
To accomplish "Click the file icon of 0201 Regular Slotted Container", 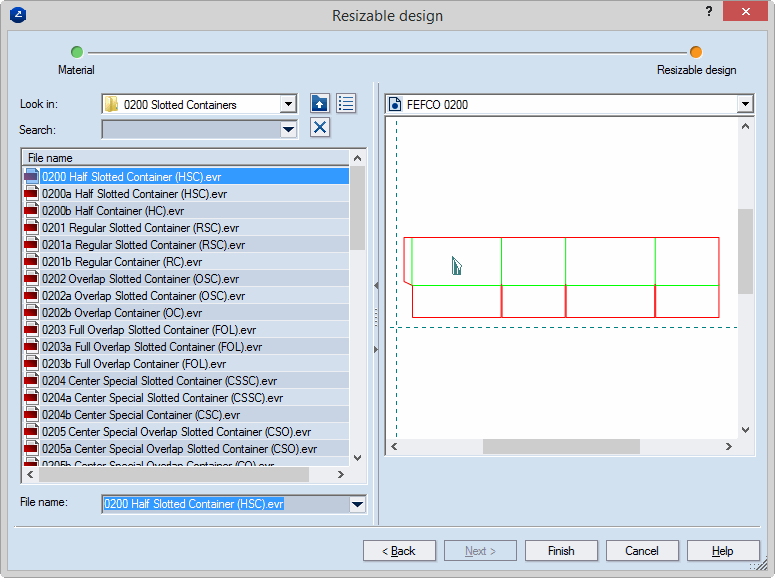I will [31, 228].
